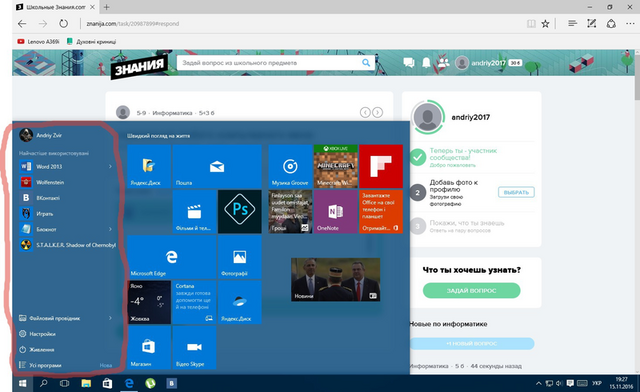Expand the Word 2013 jump list arrow
The height and width of the screenshot is (392, 640).
point(110,166)
